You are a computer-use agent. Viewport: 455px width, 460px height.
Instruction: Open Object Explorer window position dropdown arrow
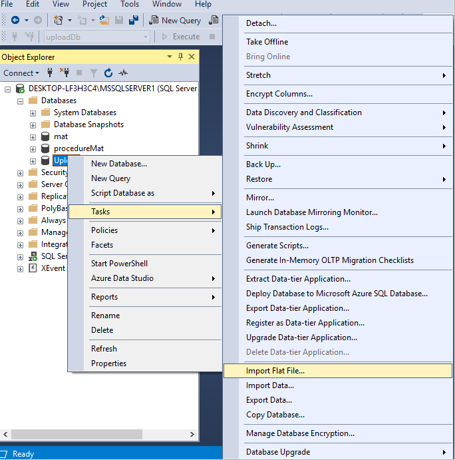coord(169,57)
